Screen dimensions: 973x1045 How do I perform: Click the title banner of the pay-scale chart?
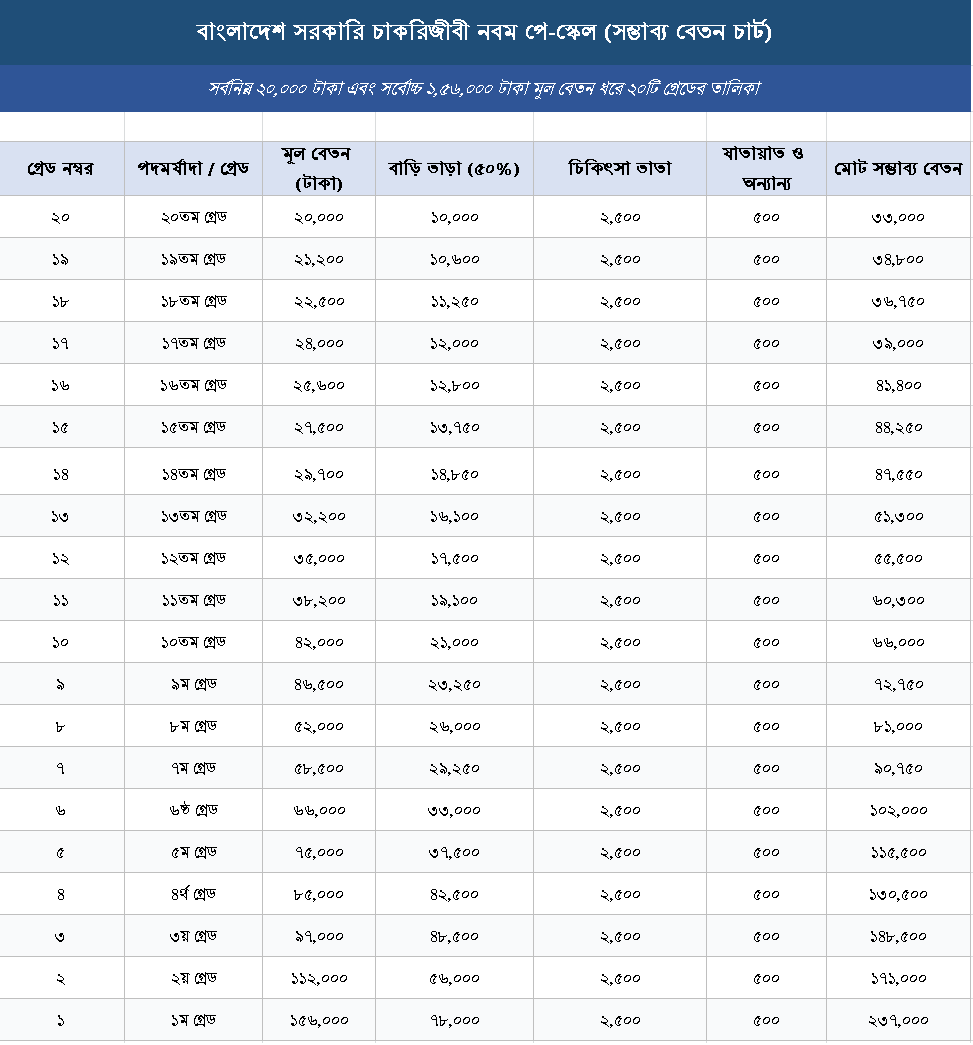(485, 32)
